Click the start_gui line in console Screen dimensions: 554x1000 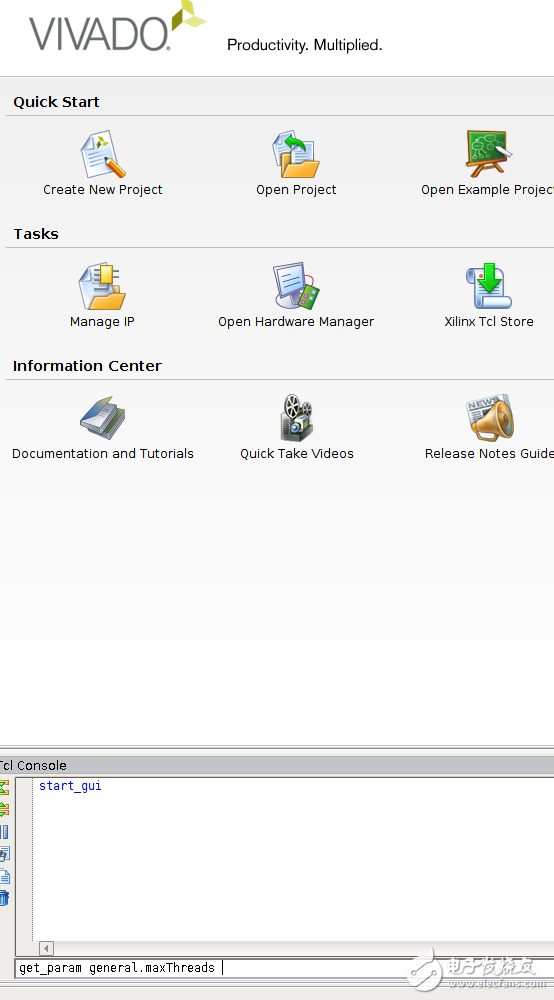[x=70, y=786]
